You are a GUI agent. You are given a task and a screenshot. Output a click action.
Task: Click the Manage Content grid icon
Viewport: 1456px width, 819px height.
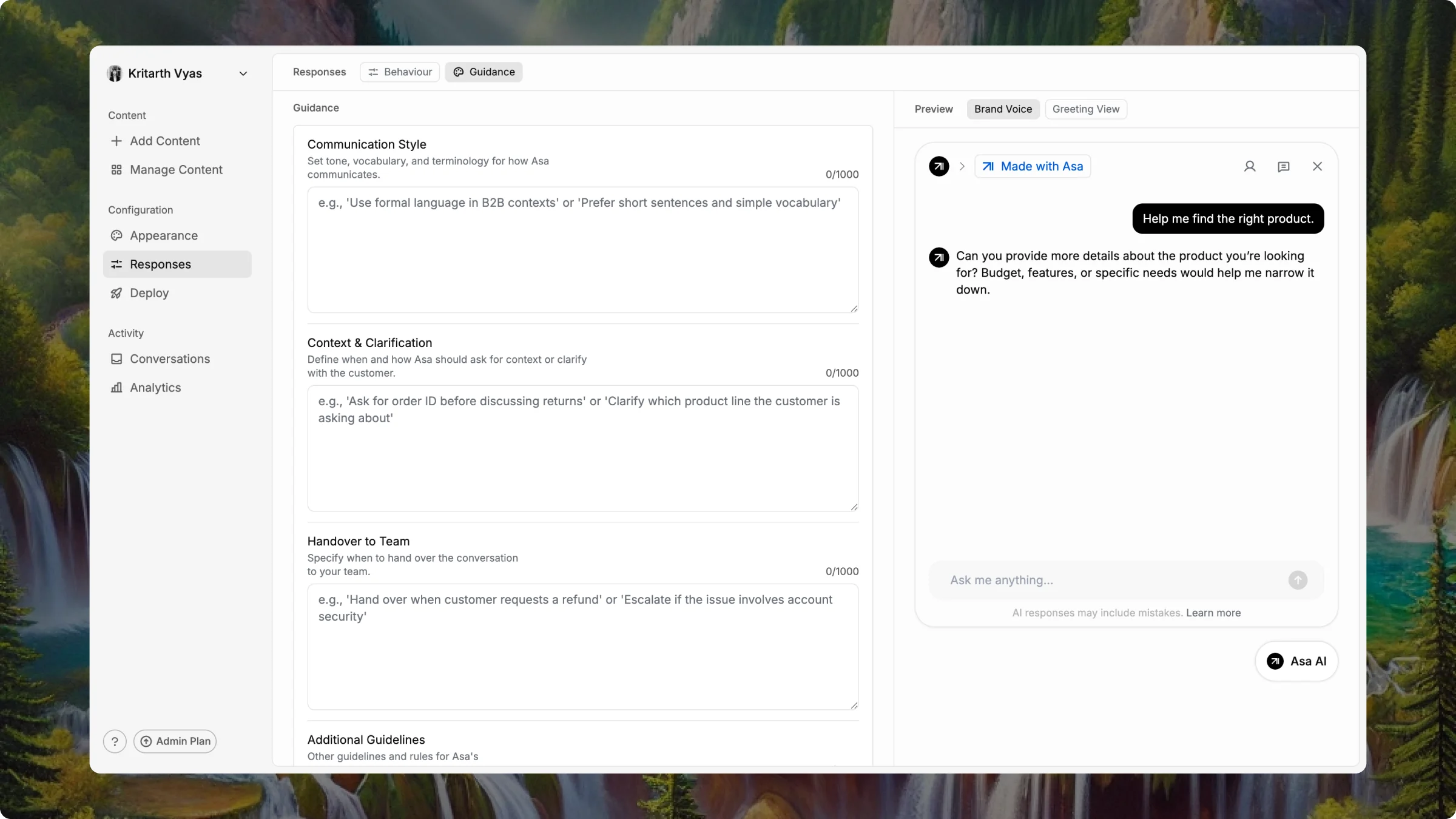(x=116, y=170)
